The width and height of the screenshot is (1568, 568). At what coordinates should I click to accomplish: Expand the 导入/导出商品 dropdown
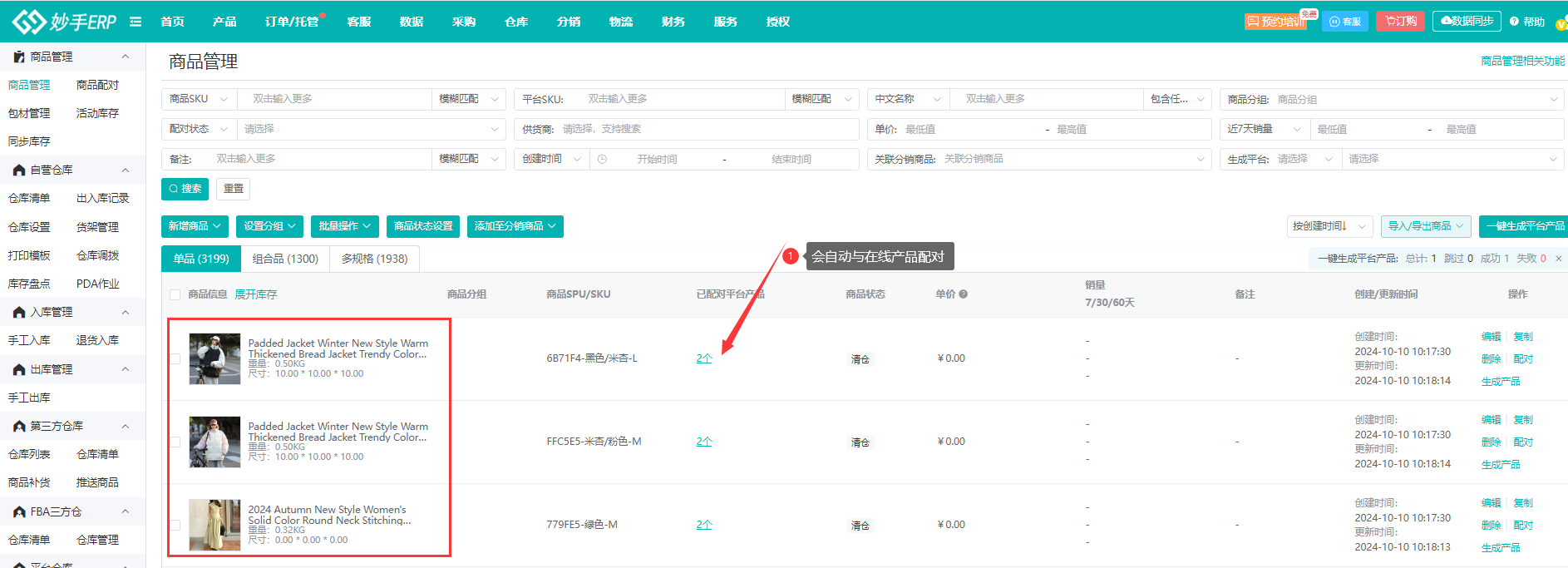point(1426,226)
